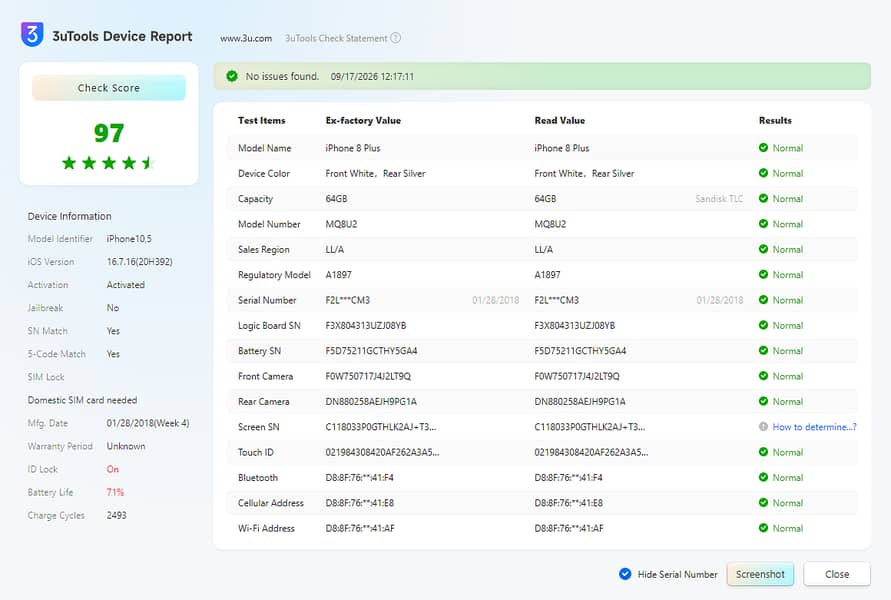
Task: Click the Warranty Period Unknown value
Action: (x=126, y=446)
